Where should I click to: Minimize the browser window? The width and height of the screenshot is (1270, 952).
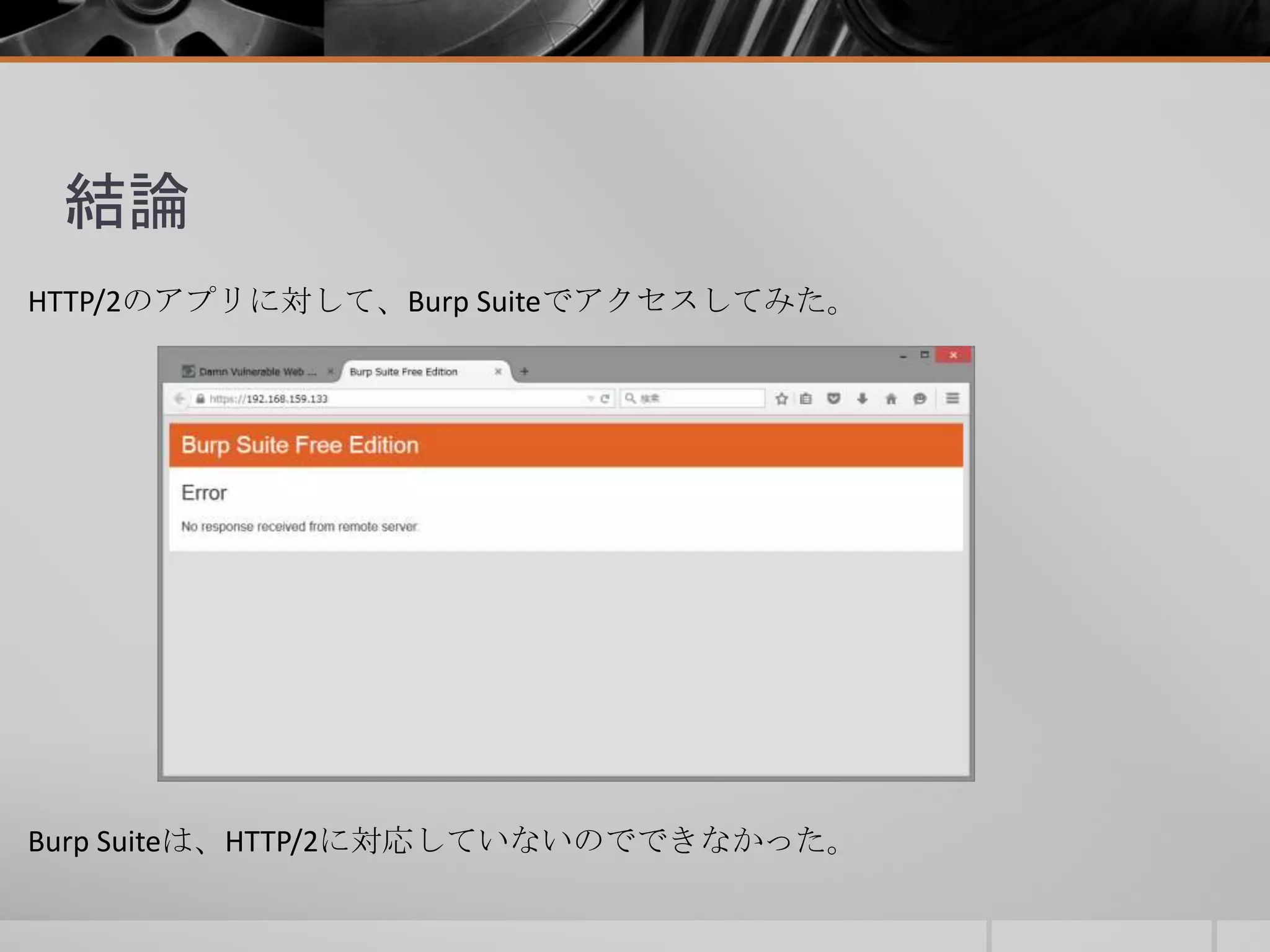903,356
